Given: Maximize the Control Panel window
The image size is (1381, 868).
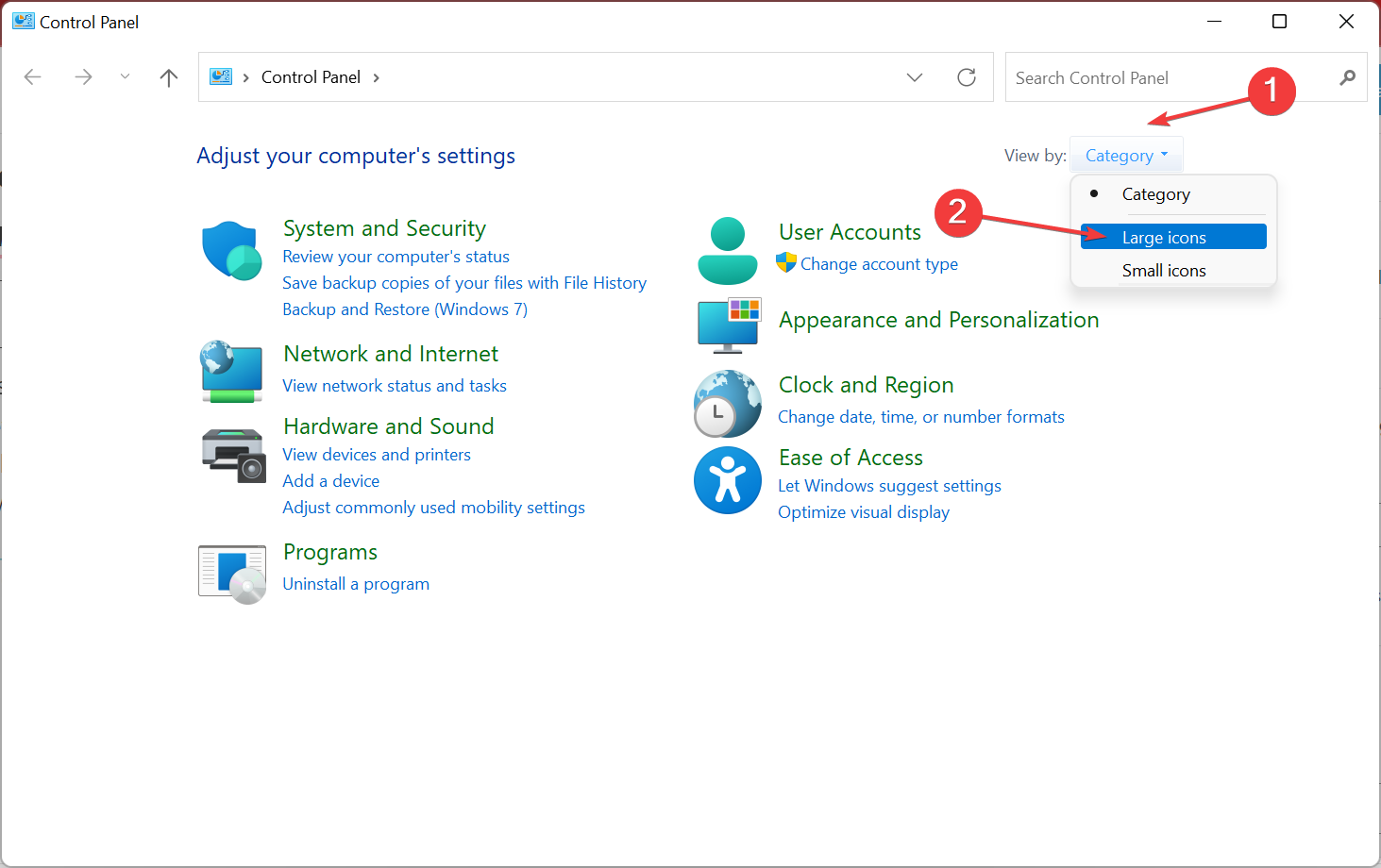Looking at the screenshot, I should click(x=1279, y=22).
